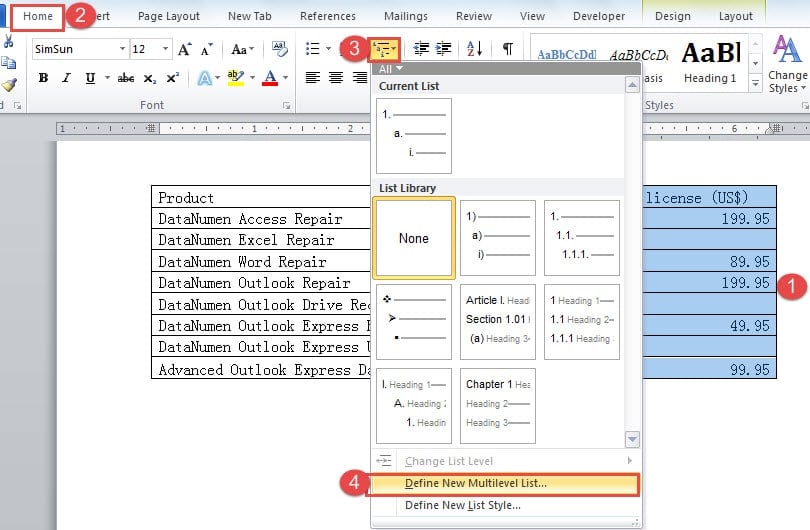810x530 pixels.
Task: Open the Mailings tab
Action: pyautogui.click(x=406, y=17)
